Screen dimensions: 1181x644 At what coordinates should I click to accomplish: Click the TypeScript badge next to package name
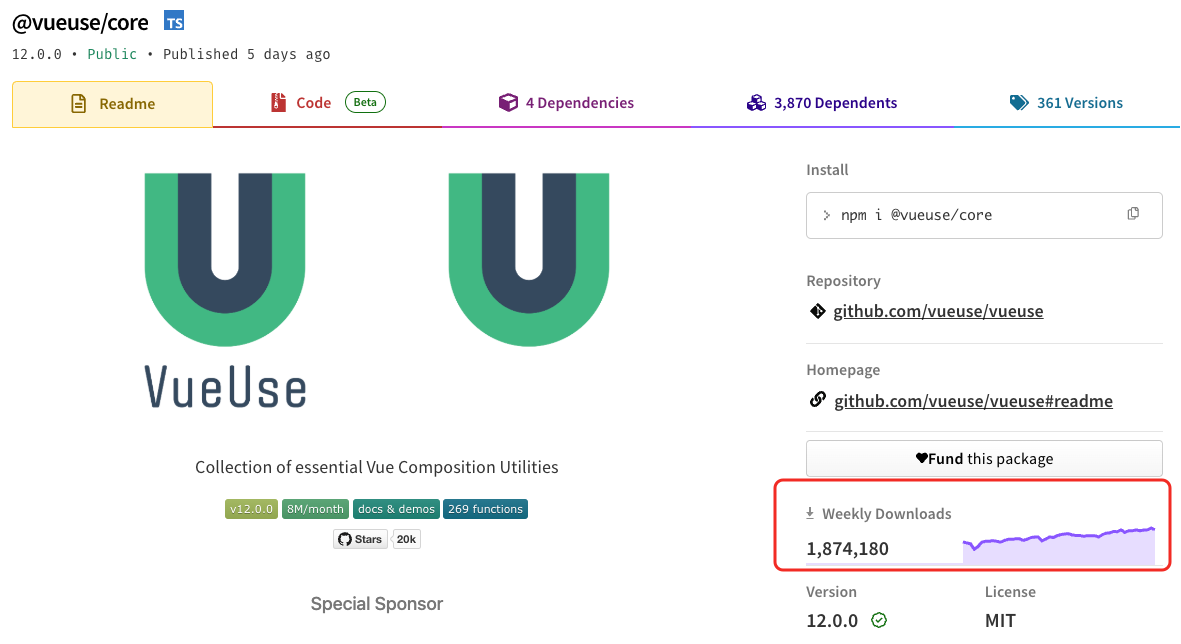(x=173, y=20)
